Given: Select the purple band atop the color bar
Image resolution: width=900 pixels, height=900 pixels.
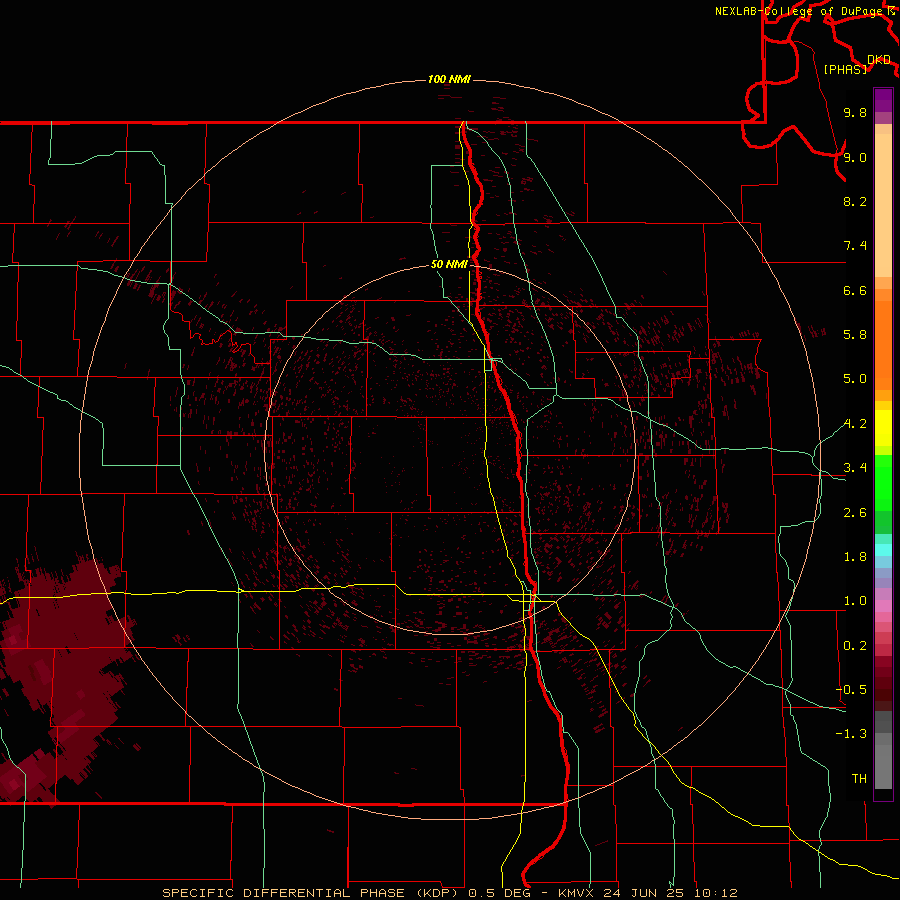Looking at the screenshot, I should pos(883,100).
